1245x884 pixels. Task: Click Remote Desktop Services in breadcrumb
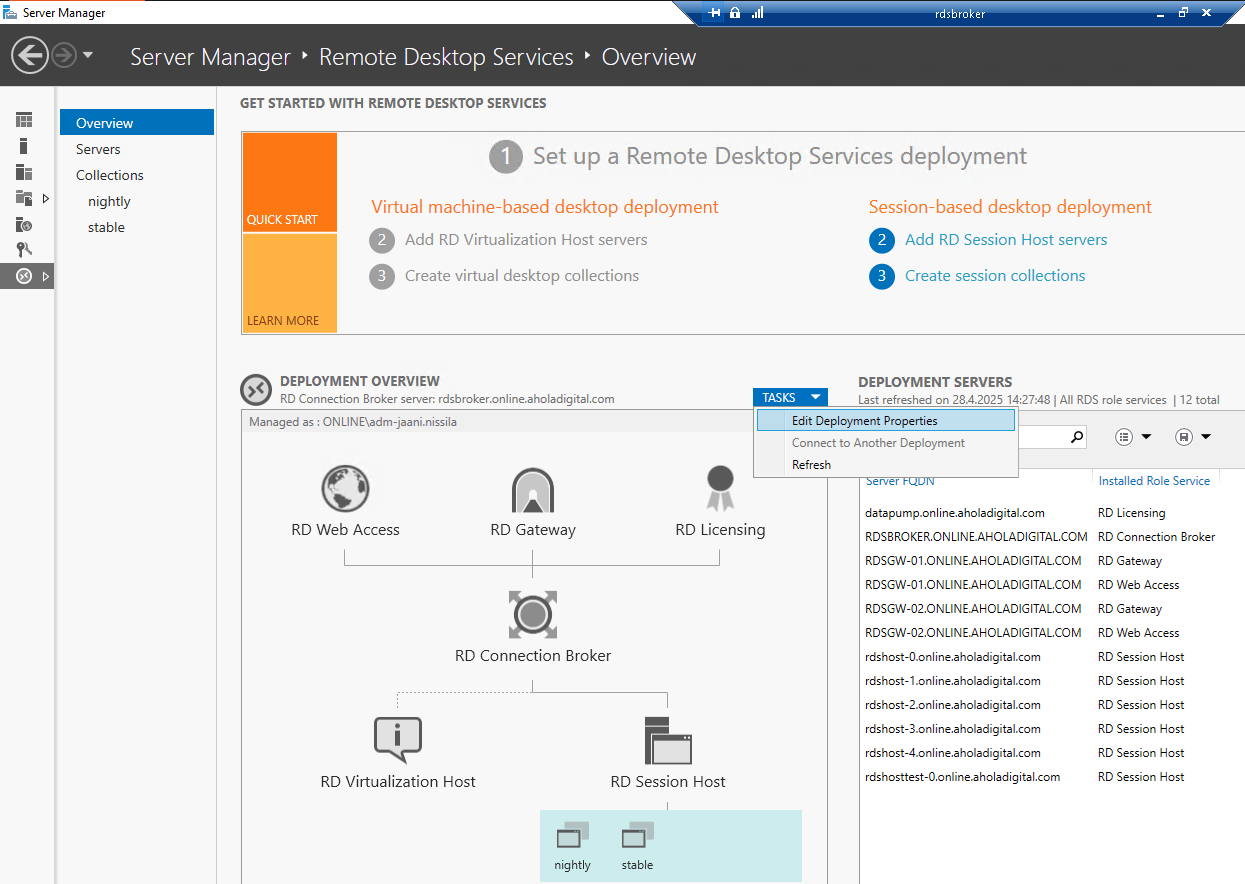(x=446, y=57)
